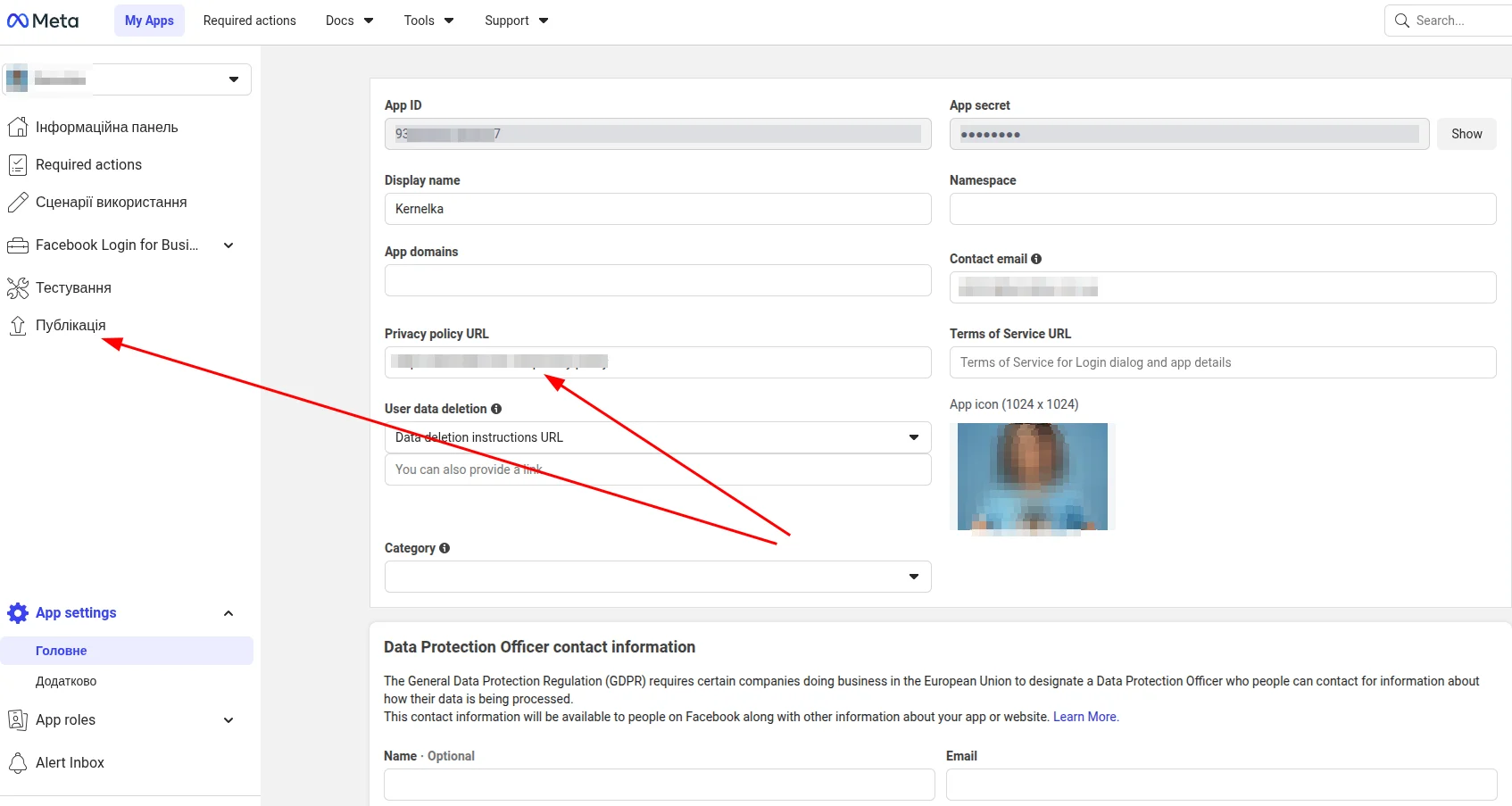The height and width of the screenshot is (806, 1512).
Task: Click the Meta logo
Action: (43, 21)
